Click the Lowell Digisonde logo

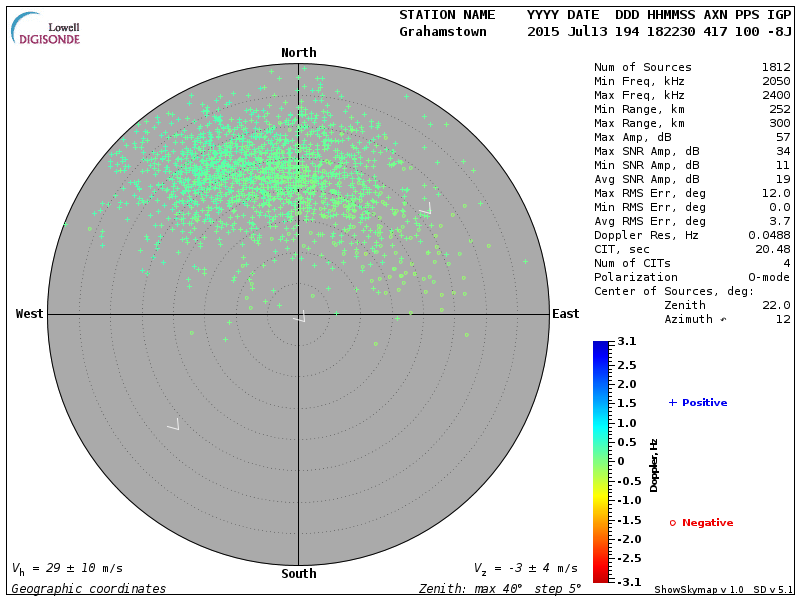47,30
